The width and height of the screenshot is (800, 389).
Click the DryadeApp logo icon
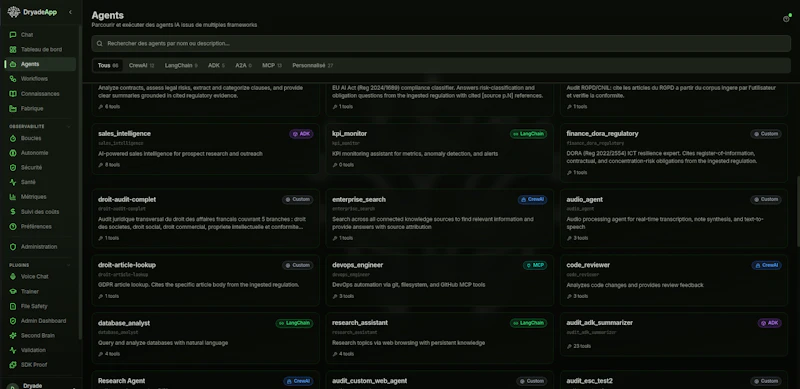[14, 12]
